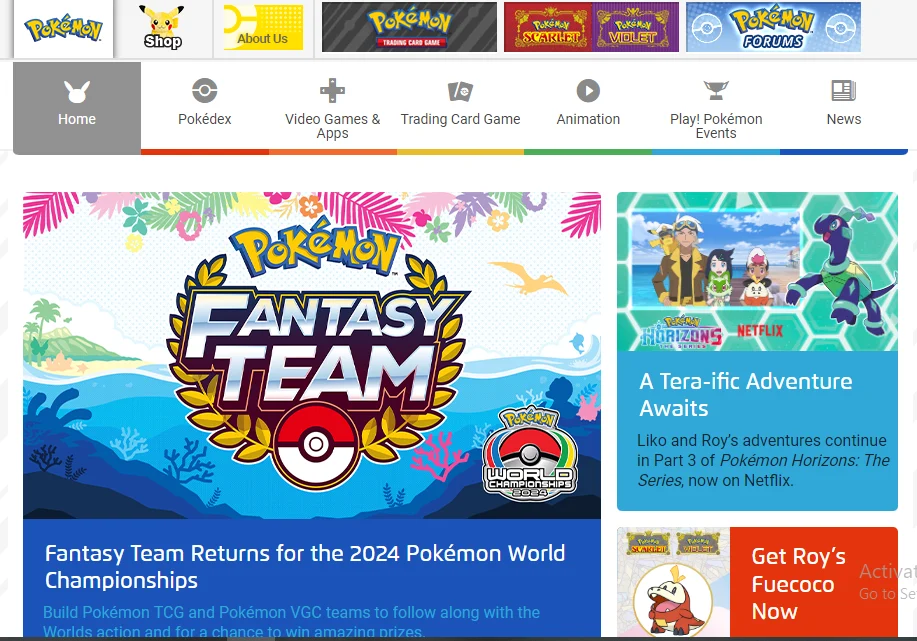Select the Pikachu Shop icon
Viewport: 917px width, 641px height.
click(x=162, y=27)
